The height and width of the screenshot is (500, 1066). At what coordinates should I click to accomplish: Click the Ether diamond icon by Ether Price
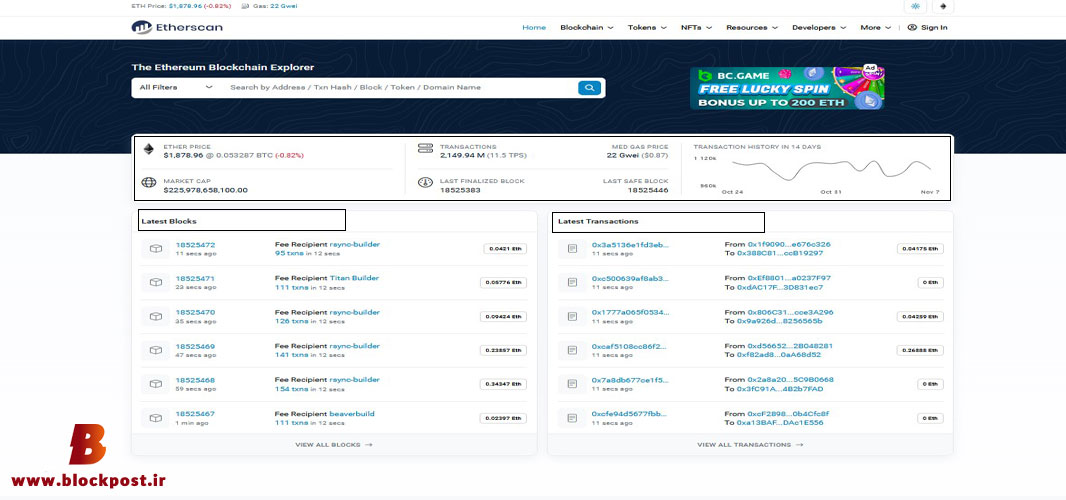point(149,149)
